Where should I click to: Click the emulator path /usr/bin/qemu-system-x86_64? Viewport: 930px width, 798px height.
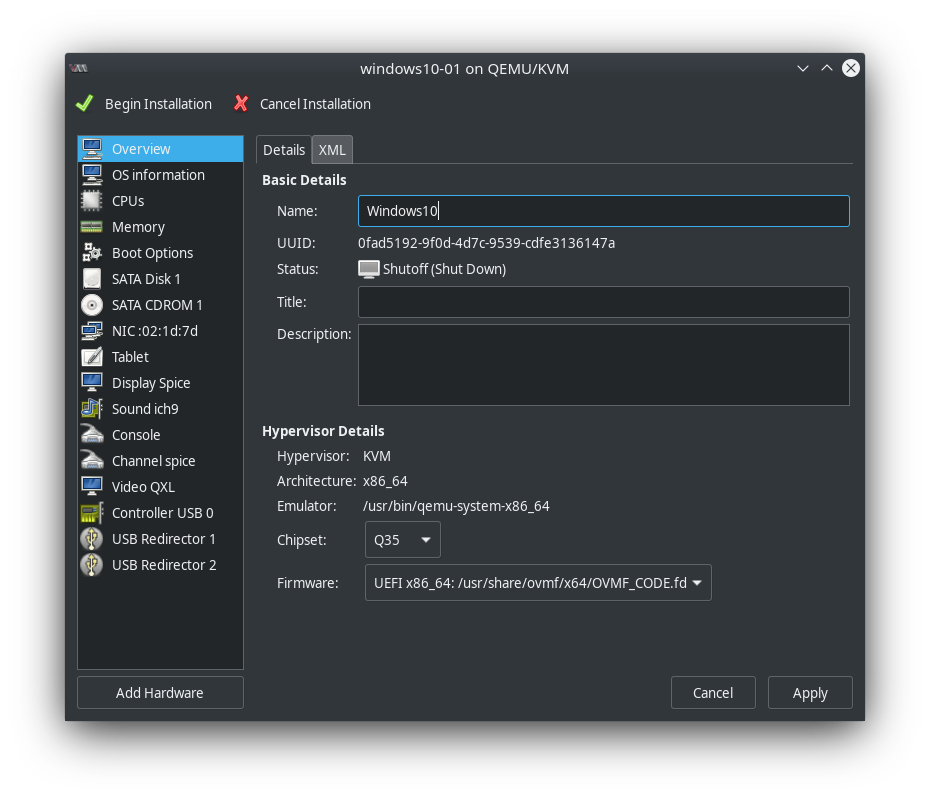click(x=456, y=506)
